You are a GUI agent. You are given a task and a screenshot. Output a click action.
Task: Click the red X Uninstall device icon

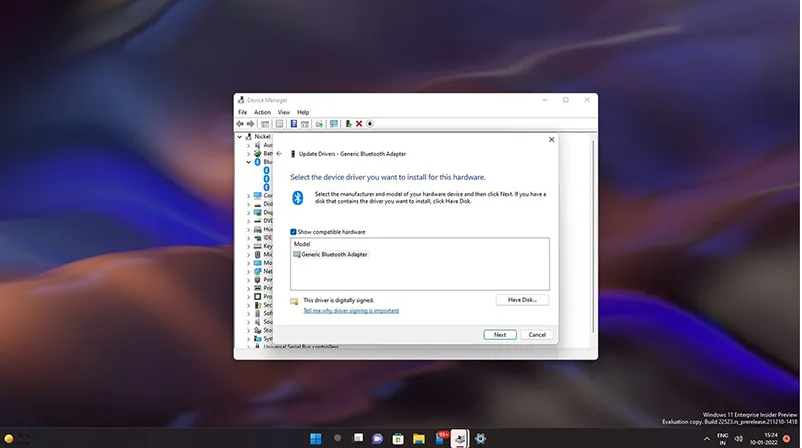point(359,124)
